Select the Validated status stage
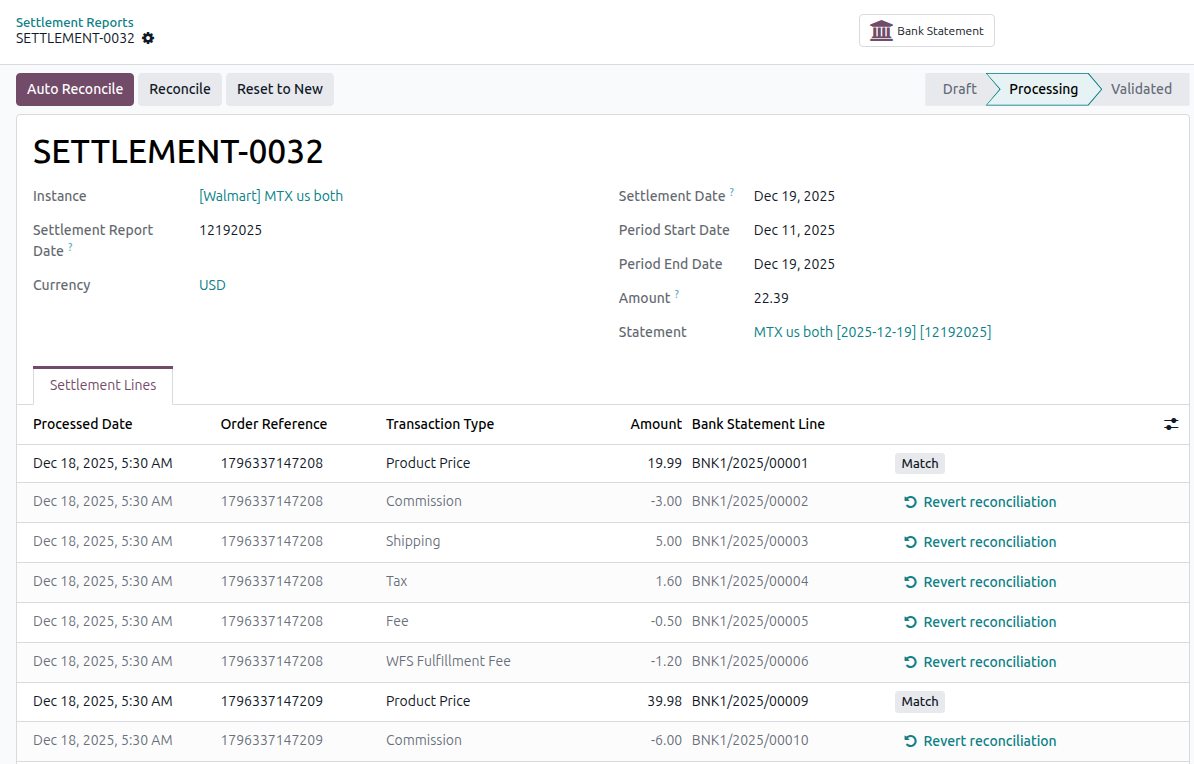Viewport: 1194px width, 764px height. pos(1141,89)
